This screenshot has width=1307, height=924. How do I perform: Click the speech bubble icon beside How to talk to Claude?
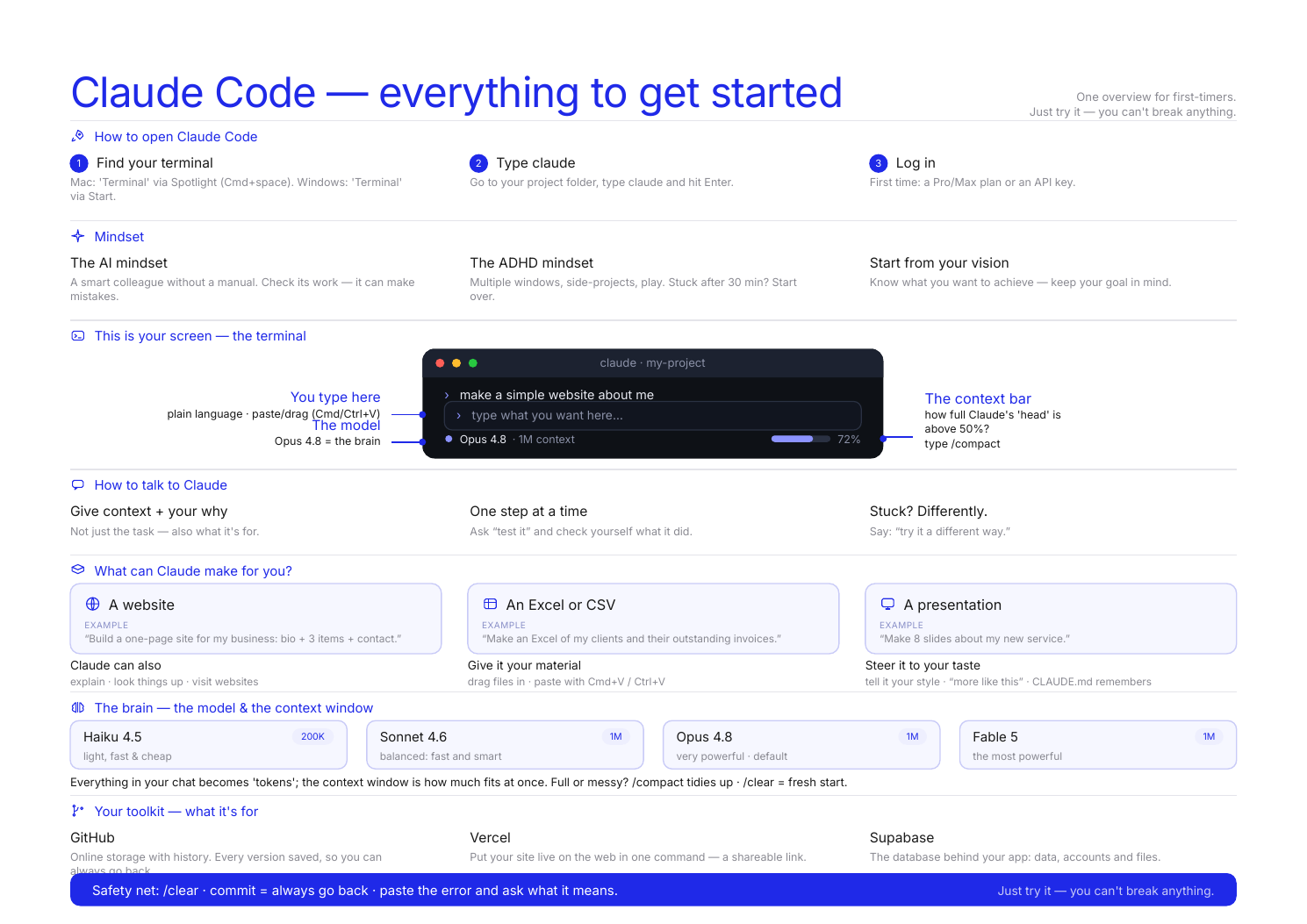(x=77, y=484)
